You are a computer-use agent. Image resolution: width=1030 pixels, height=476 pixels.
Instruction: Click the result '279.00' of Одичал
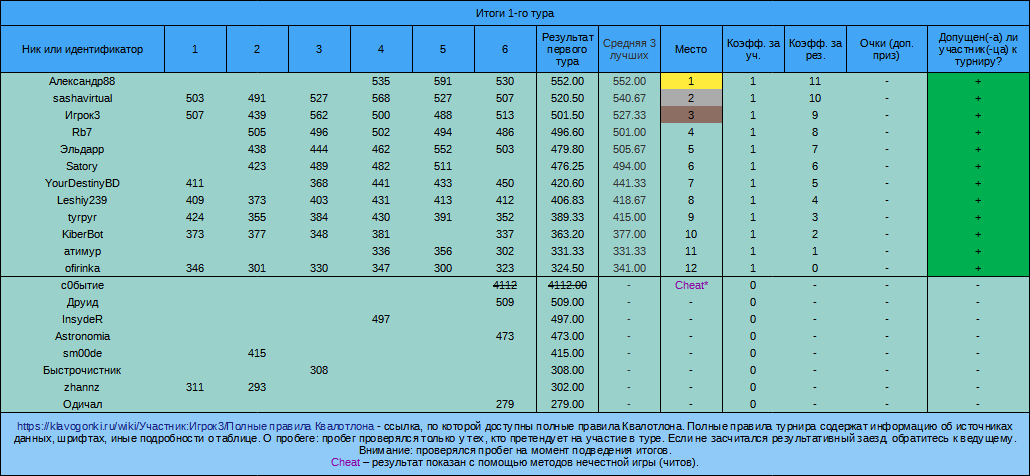pyautogui.click(x=566, y=404)
